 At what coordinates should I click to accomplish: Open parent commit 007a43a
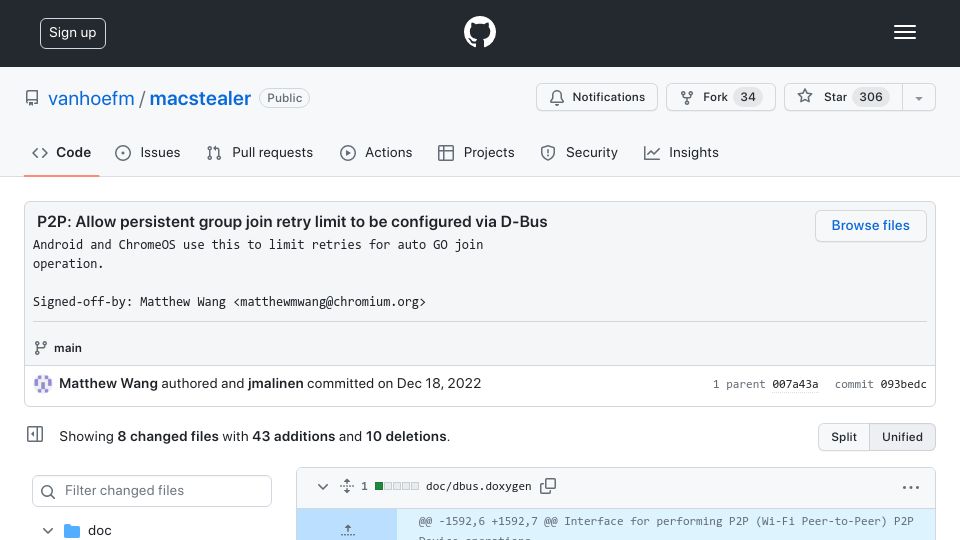[x=795, y=384]
